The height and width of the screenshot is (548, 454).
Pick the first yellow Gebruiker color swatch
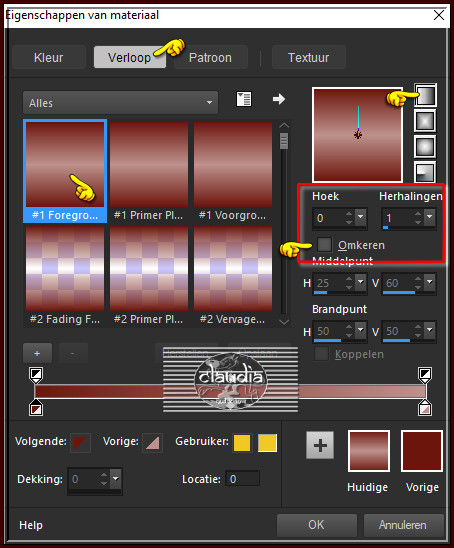click(x=242, y=443)
